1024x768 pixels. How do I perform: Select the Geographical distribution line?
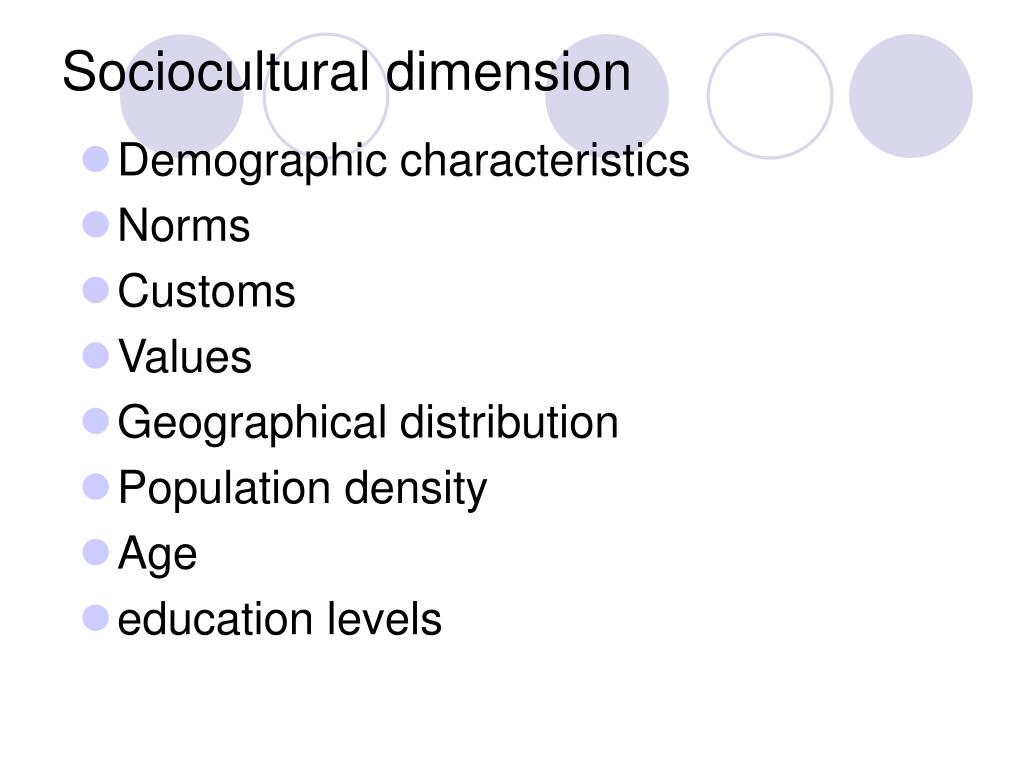tap(368, 423)
